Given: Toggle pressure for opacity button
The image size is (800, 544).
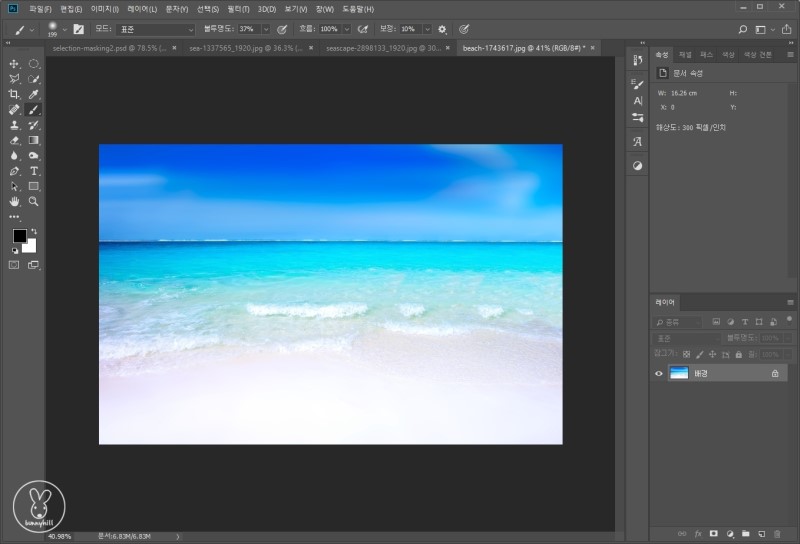Looking at the screenshot, I should 282,29.
